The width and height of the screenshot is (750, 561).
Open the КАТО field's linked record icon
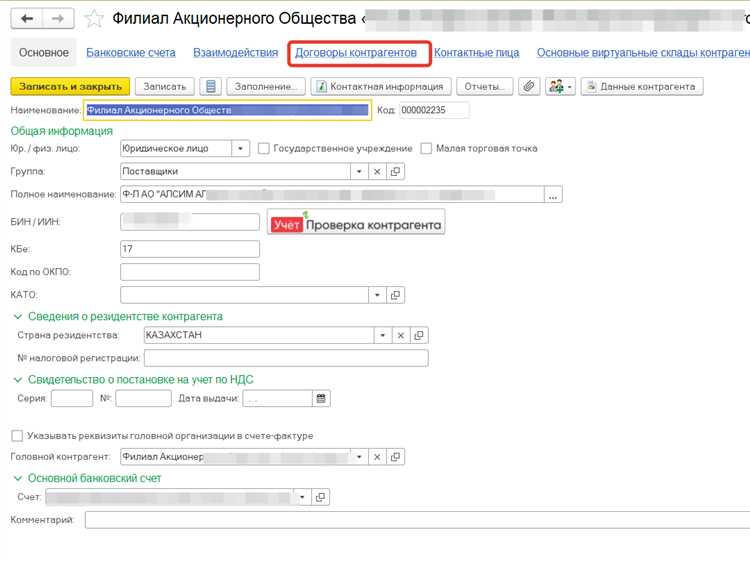tap(395, 295)
